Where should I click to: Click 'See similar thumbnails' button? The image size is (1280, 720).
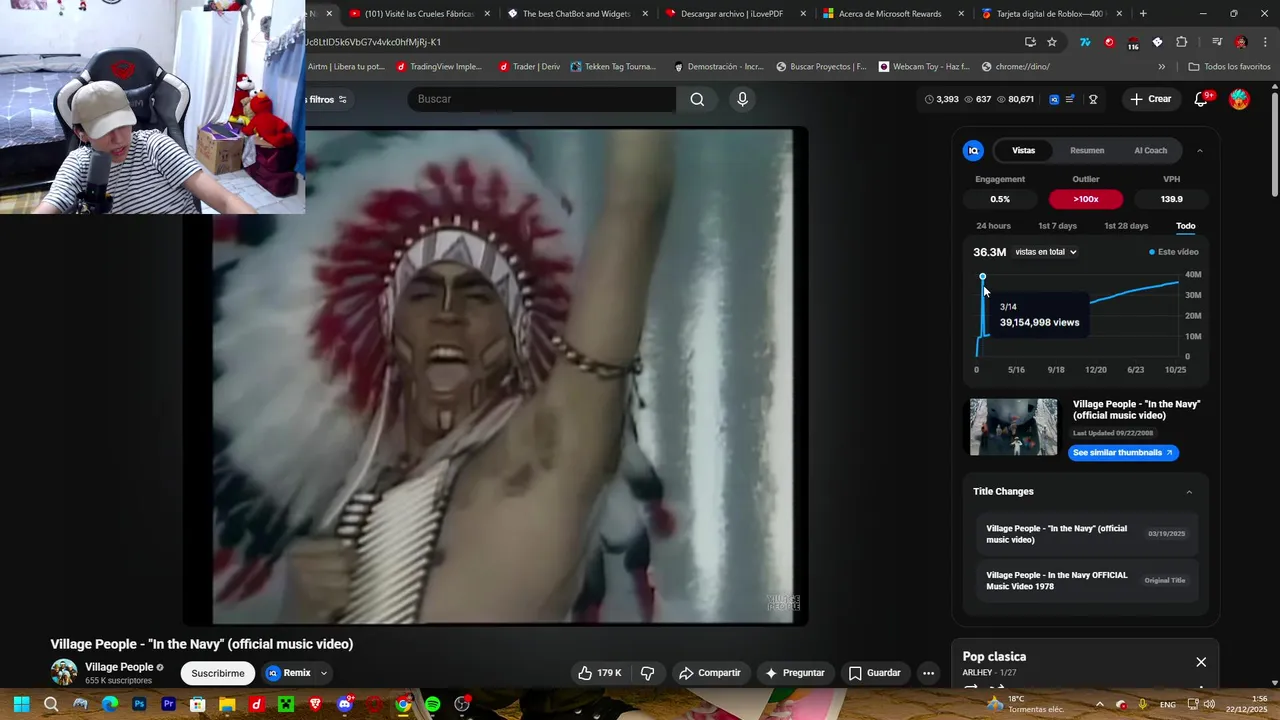(x=1123, y=453)
